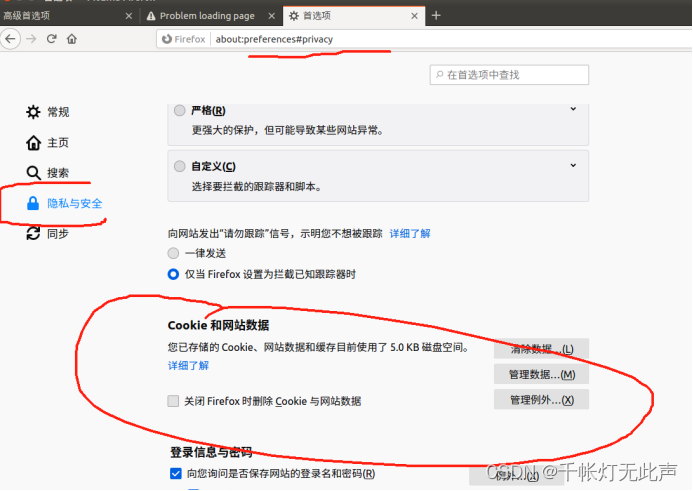Open a new tab with plus button

(436, 15)
